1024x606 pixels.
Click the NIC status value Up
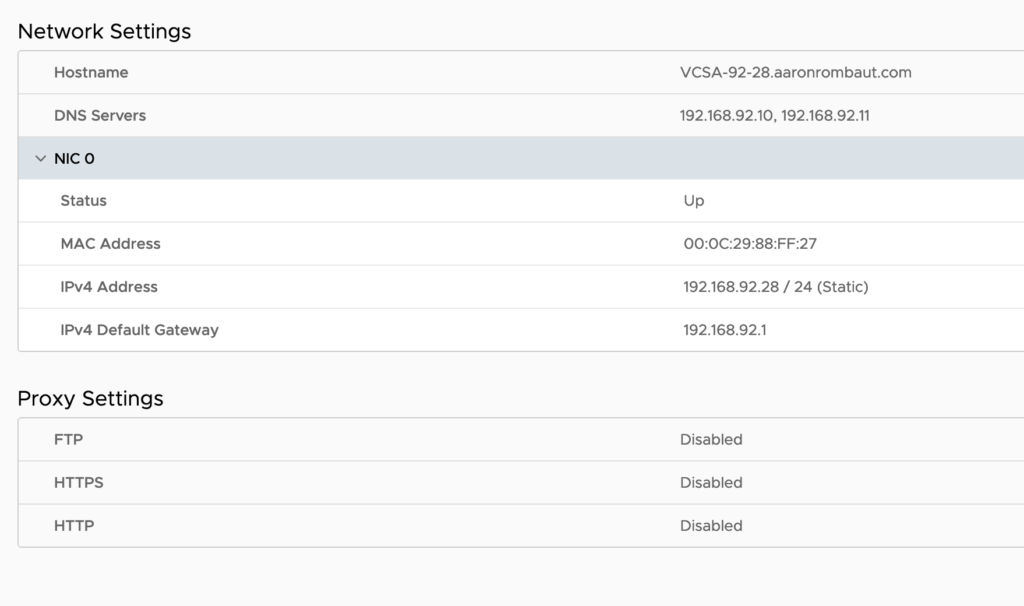693,200
